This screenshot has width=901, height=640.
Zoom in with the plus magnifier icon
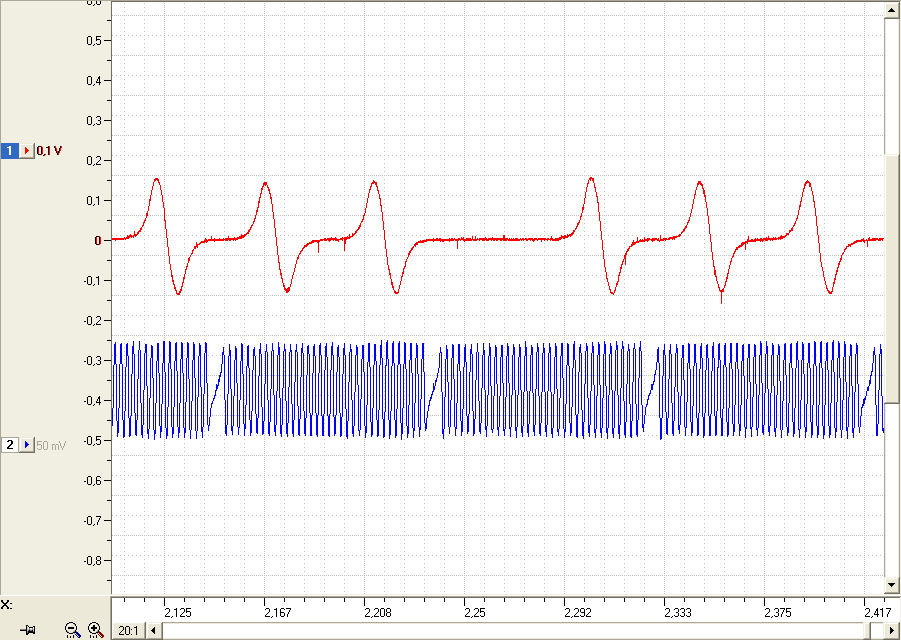click(x=95, y=630)
